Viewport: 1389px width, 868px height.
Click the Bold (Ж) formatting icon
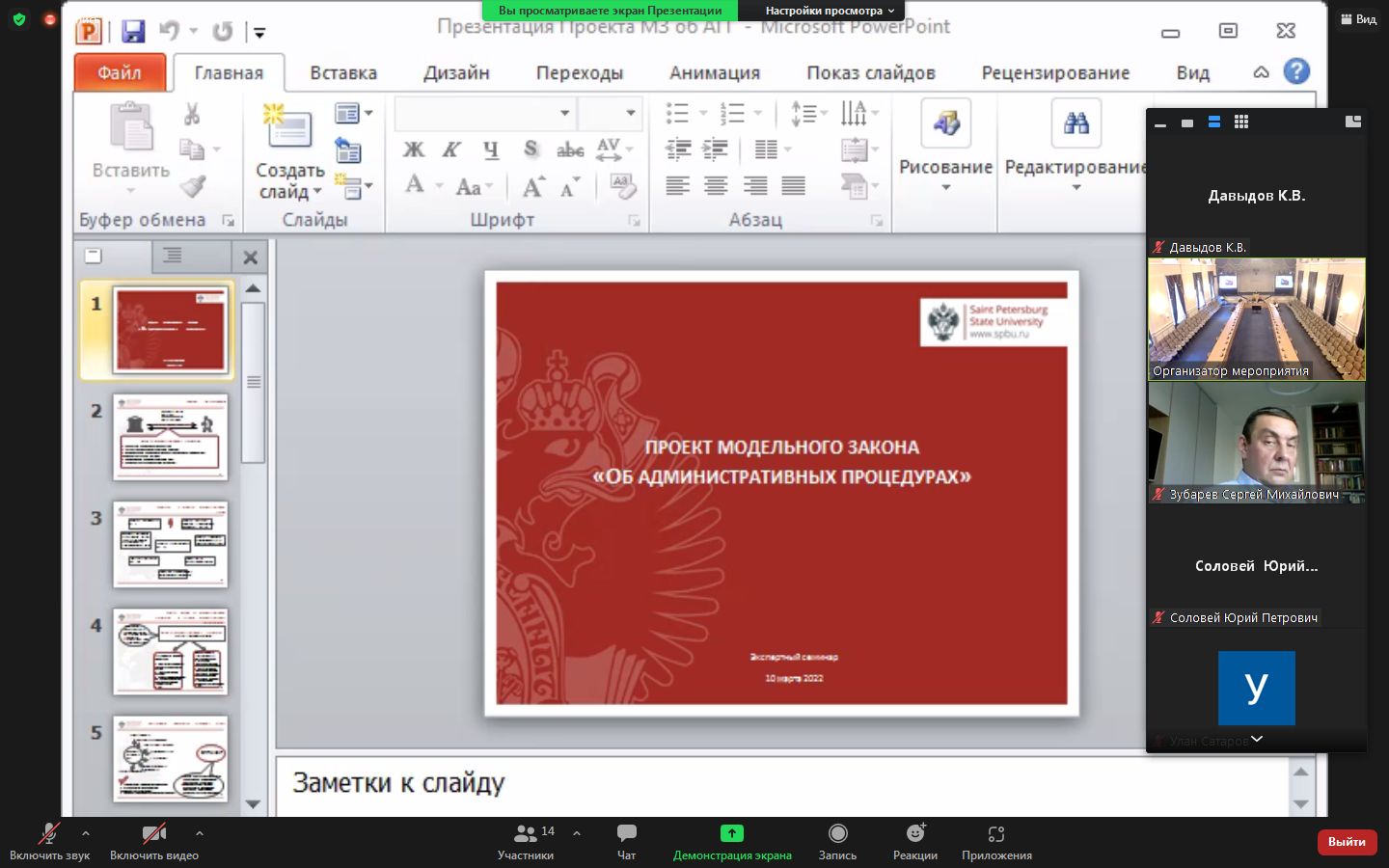[413, 149]
